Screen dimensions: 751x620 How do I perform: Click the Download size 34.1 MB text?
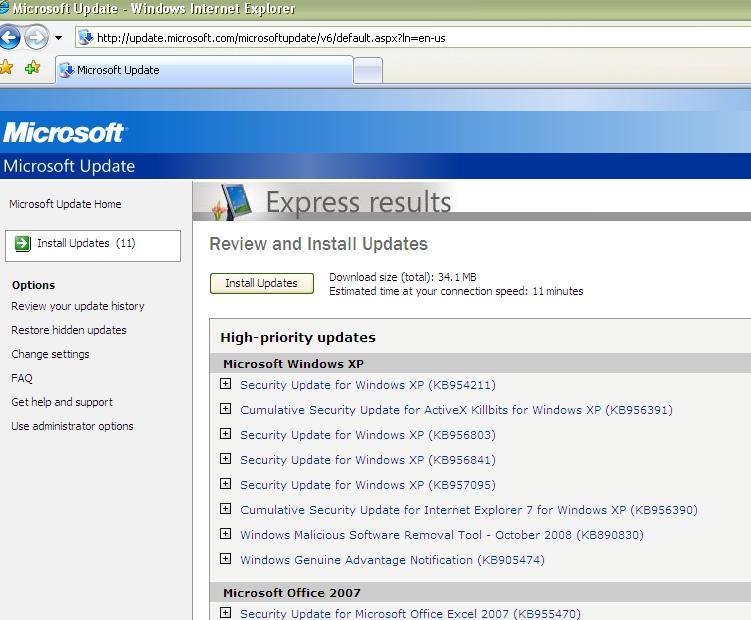(x=403, y=277)
